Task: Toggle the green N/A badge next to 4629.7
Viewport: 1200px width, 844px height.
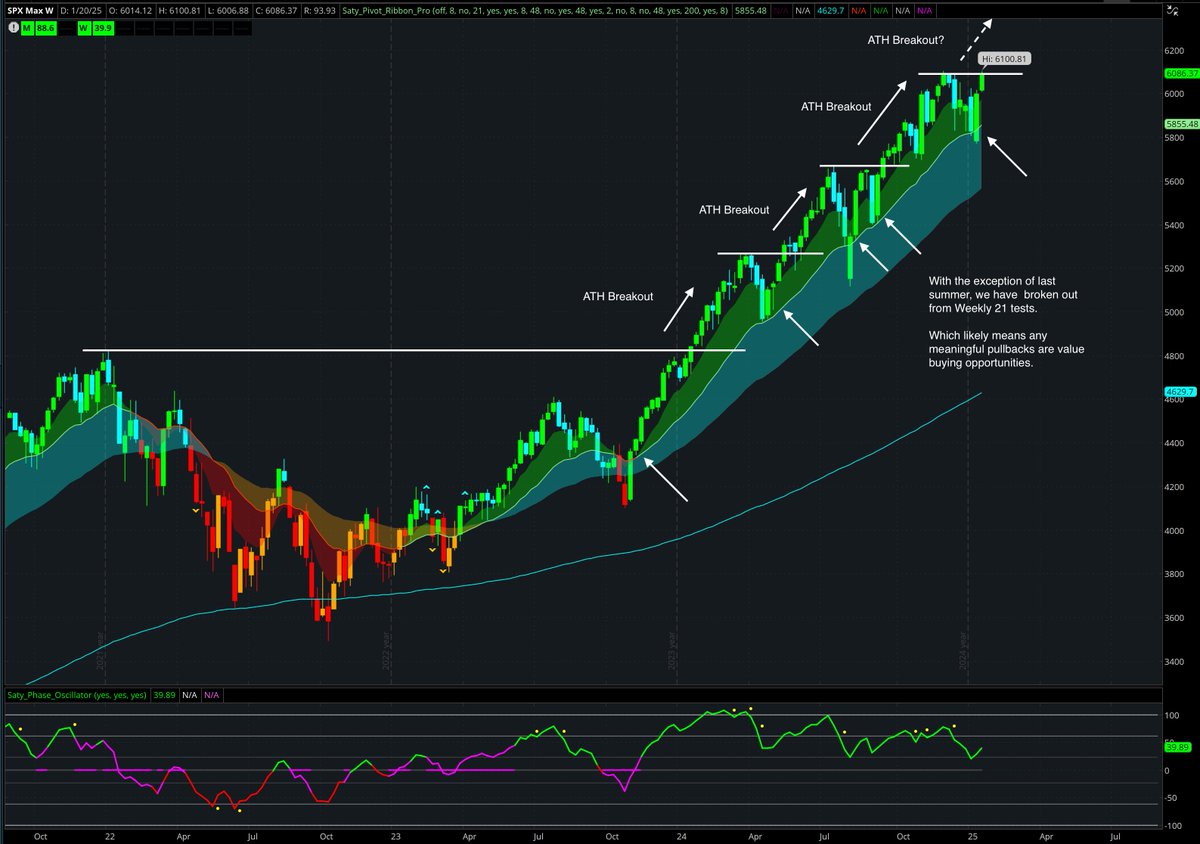Action: (880, 9)
